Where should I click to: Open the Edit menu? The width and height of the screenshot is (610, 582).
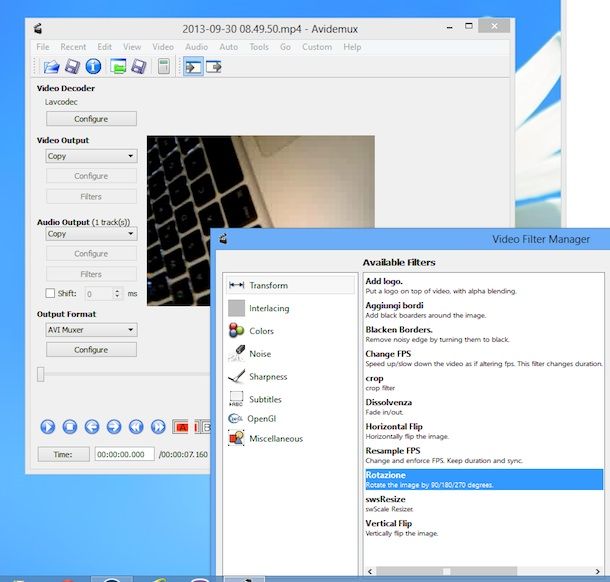pos(104,47)
